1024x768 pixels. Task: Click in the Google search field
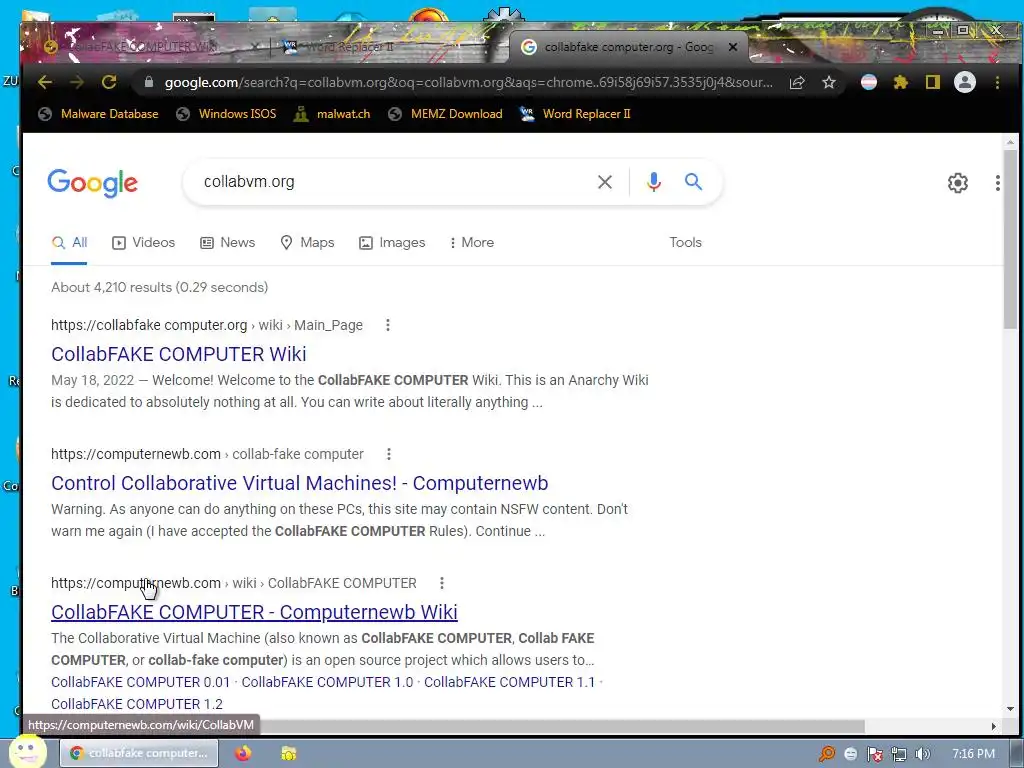tap(392, 182)
